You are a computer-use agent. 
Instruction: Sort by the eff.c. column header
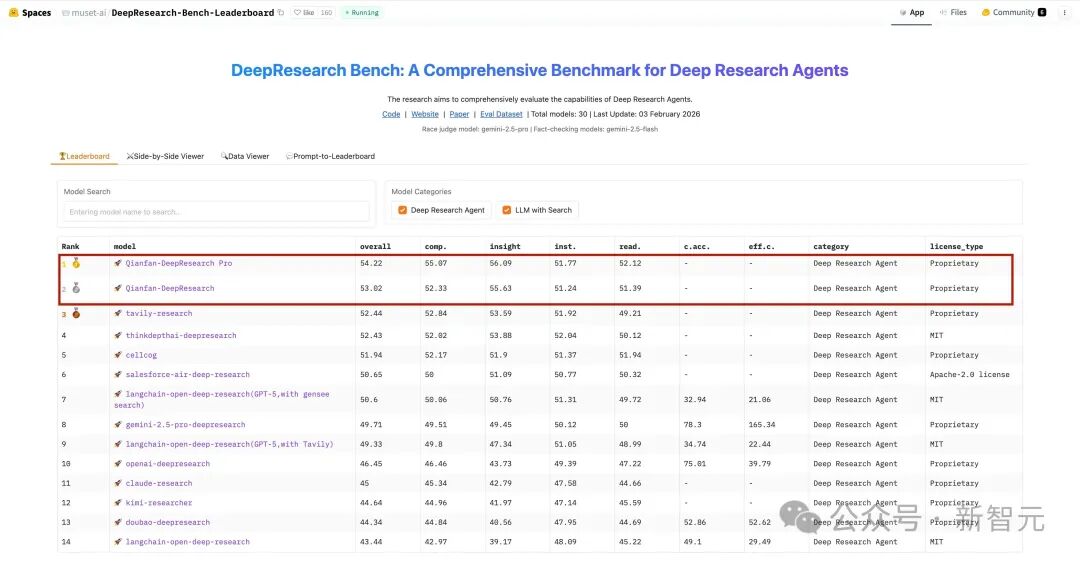tap(761, 247)
